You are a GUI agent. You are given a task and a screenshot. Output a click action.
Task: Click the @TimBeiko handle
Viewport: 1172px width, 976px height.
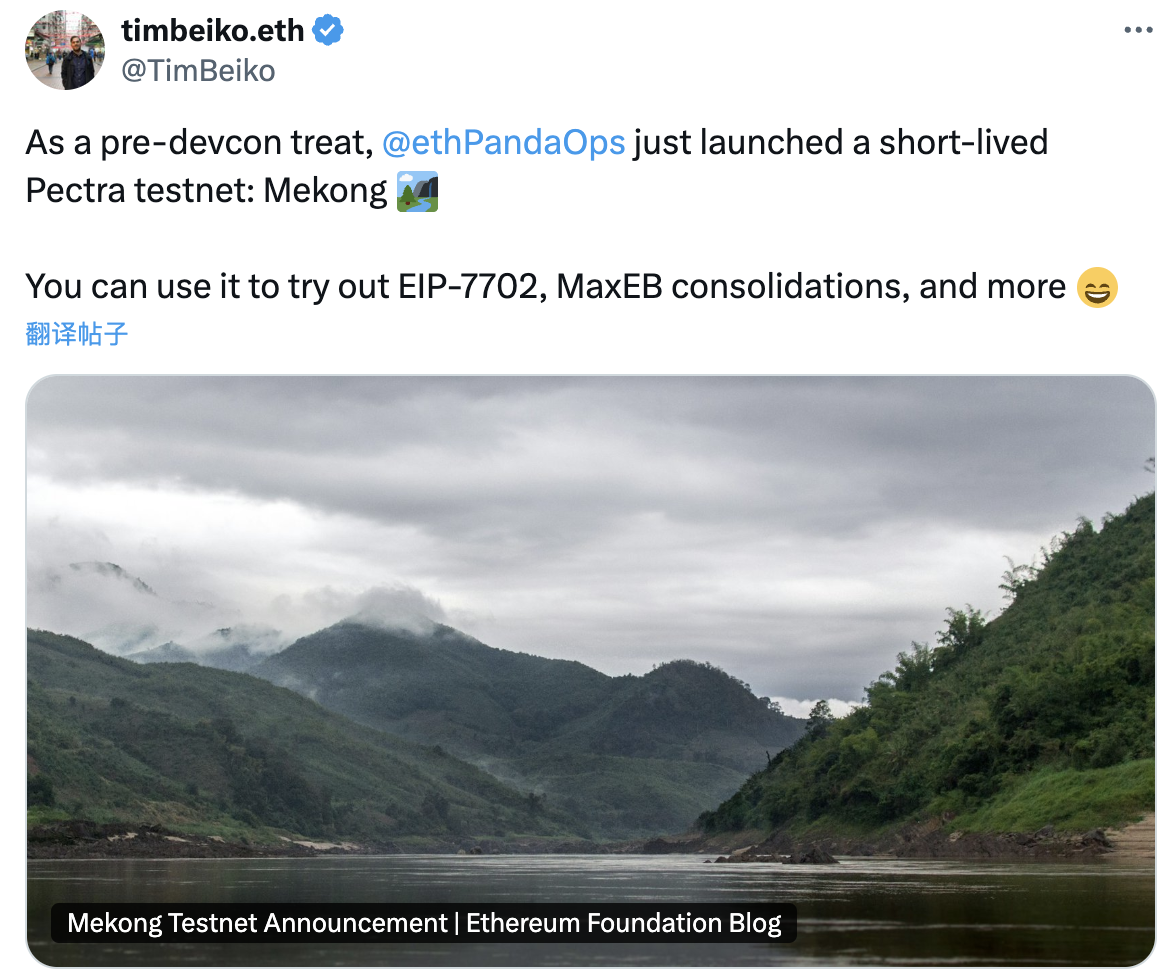coord(197,71)
